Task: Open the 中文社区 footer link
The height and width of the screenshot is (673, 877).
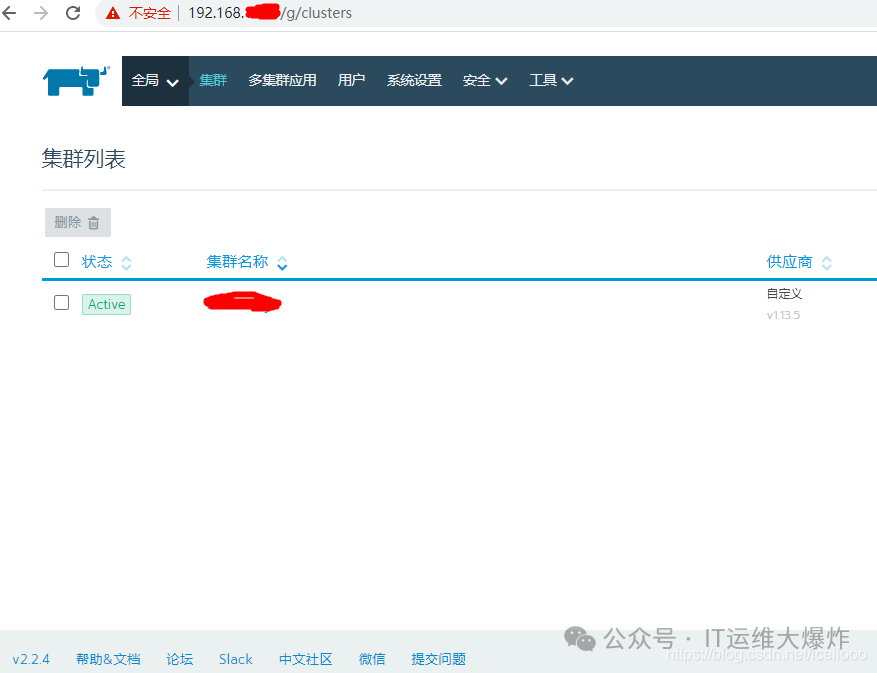Action: pos(305,659)
